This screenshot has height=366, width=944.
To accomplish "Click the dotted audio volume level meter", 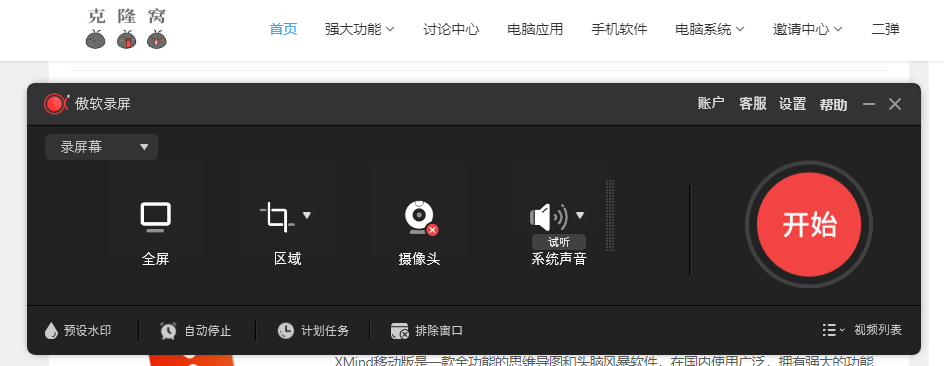I will 610,215.
